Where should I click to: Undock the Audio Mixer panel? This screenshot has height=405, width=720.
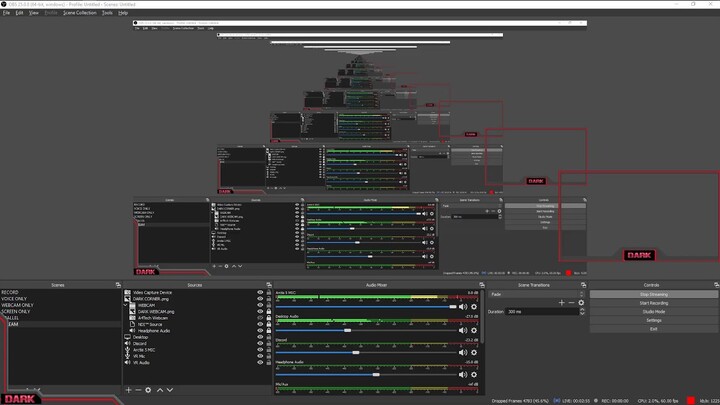tap(482, 285)
